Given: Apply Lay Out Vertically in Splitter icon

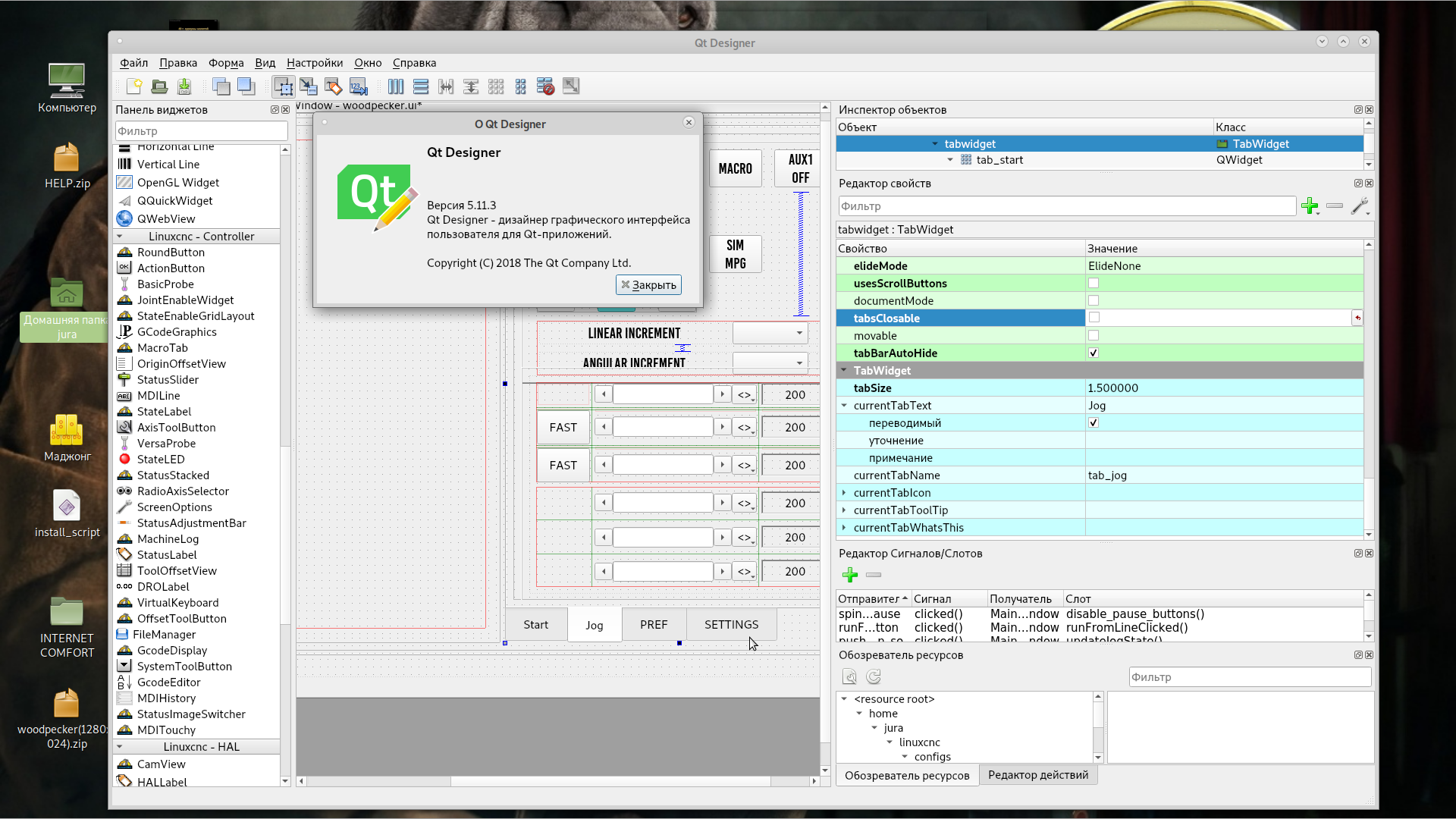Looking at the screenshot, I should coord(471,86).
